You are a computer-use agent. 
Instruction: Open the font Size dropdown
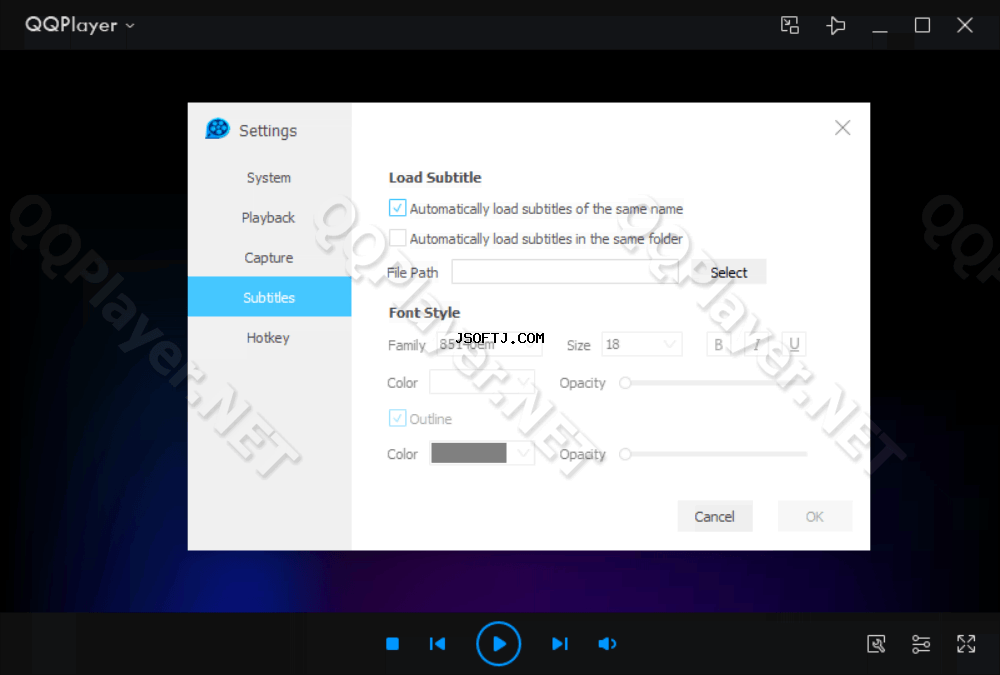coord(642,345)
